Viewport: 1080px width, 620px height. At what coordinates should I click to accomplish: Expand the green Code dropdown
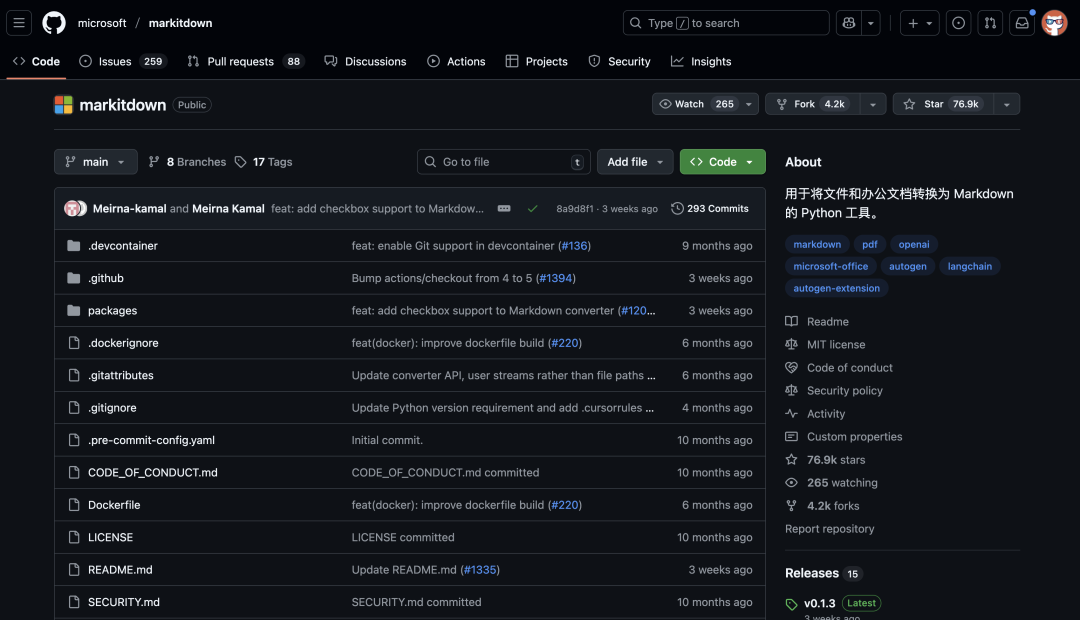723,162
